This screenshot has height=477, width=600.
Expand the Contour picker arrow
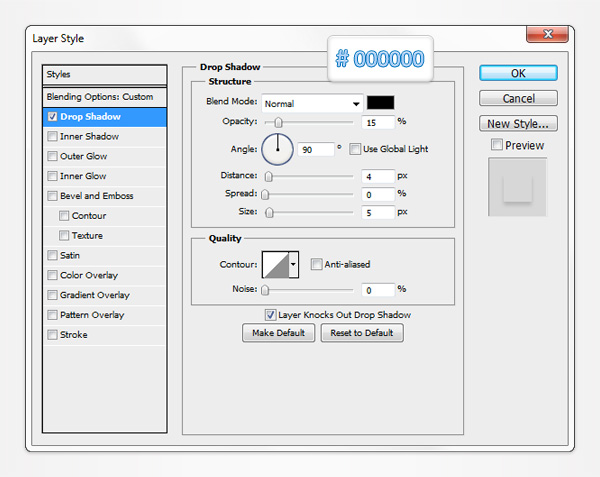(x=293, y=264)
